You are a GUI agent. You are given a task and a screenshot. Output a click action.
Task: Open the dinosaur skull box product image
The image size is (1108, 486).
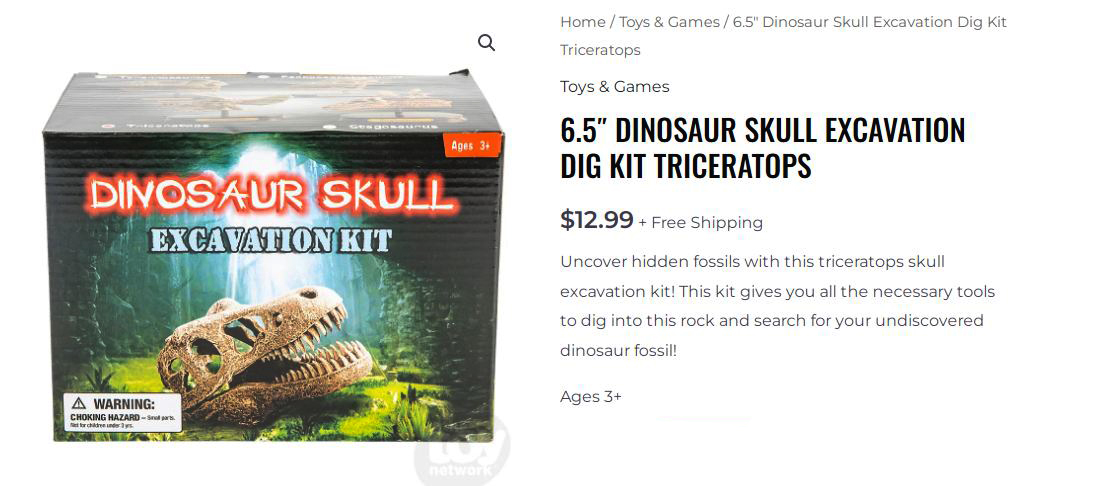click(x=274, y=256)
